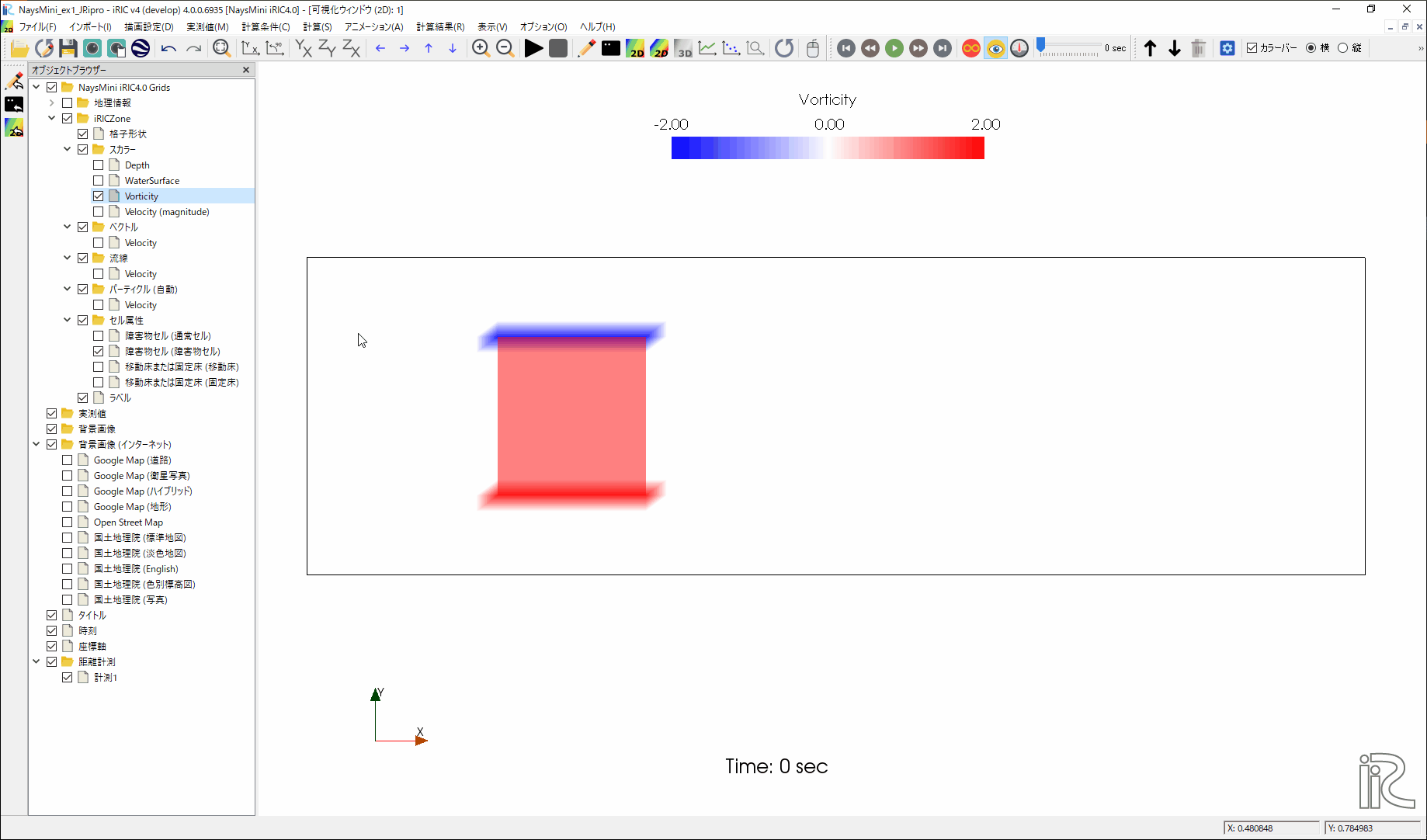1427x840 pixels.
Task: Check the Open Street Map checkbox
Action: [68, 522]
